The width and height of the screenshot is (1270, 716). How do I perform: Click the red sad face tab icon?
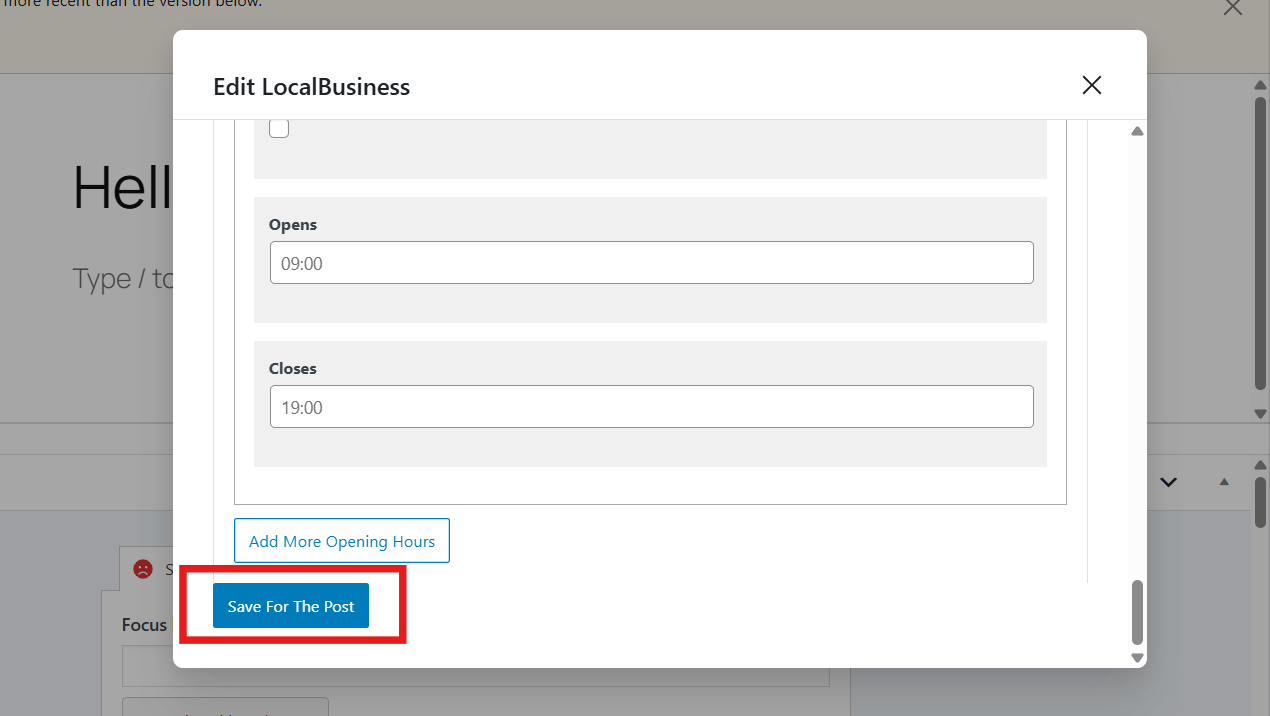pyautogui.click(x=143, y=569)
